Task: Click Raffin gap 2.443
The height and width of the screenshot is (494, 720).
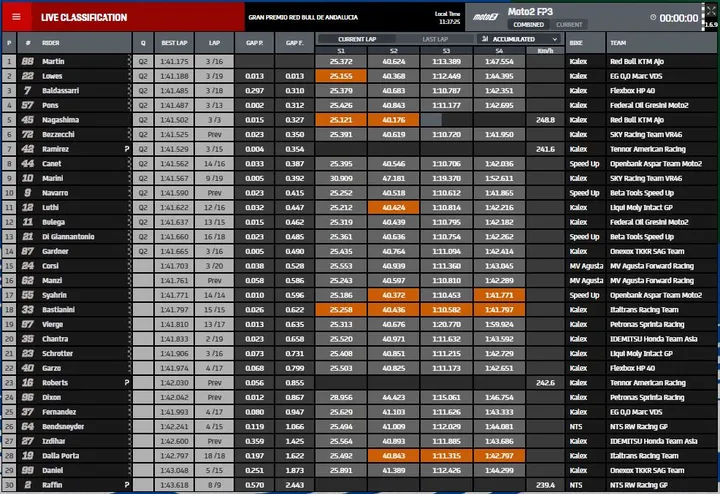Action: 294,485
